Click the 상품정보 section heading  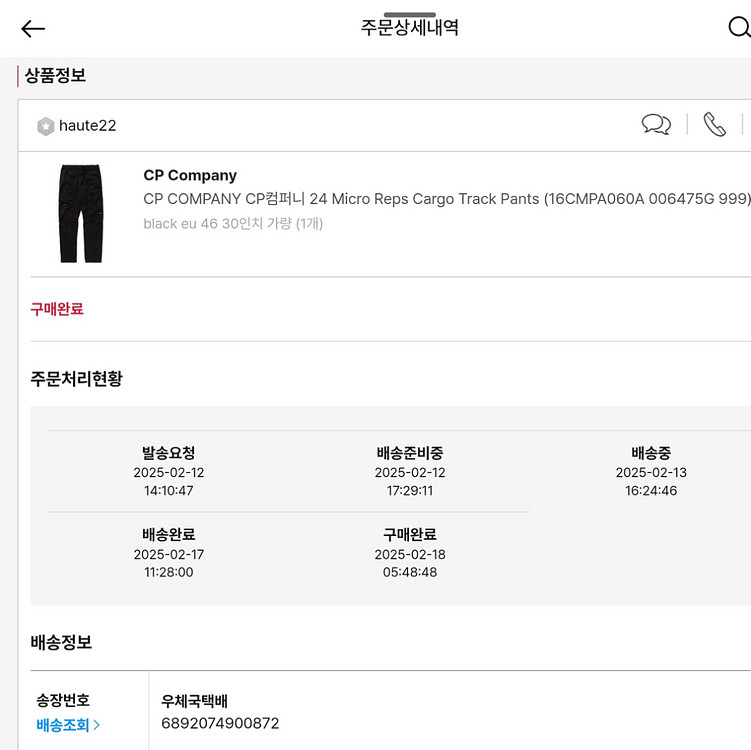point(55,75)
